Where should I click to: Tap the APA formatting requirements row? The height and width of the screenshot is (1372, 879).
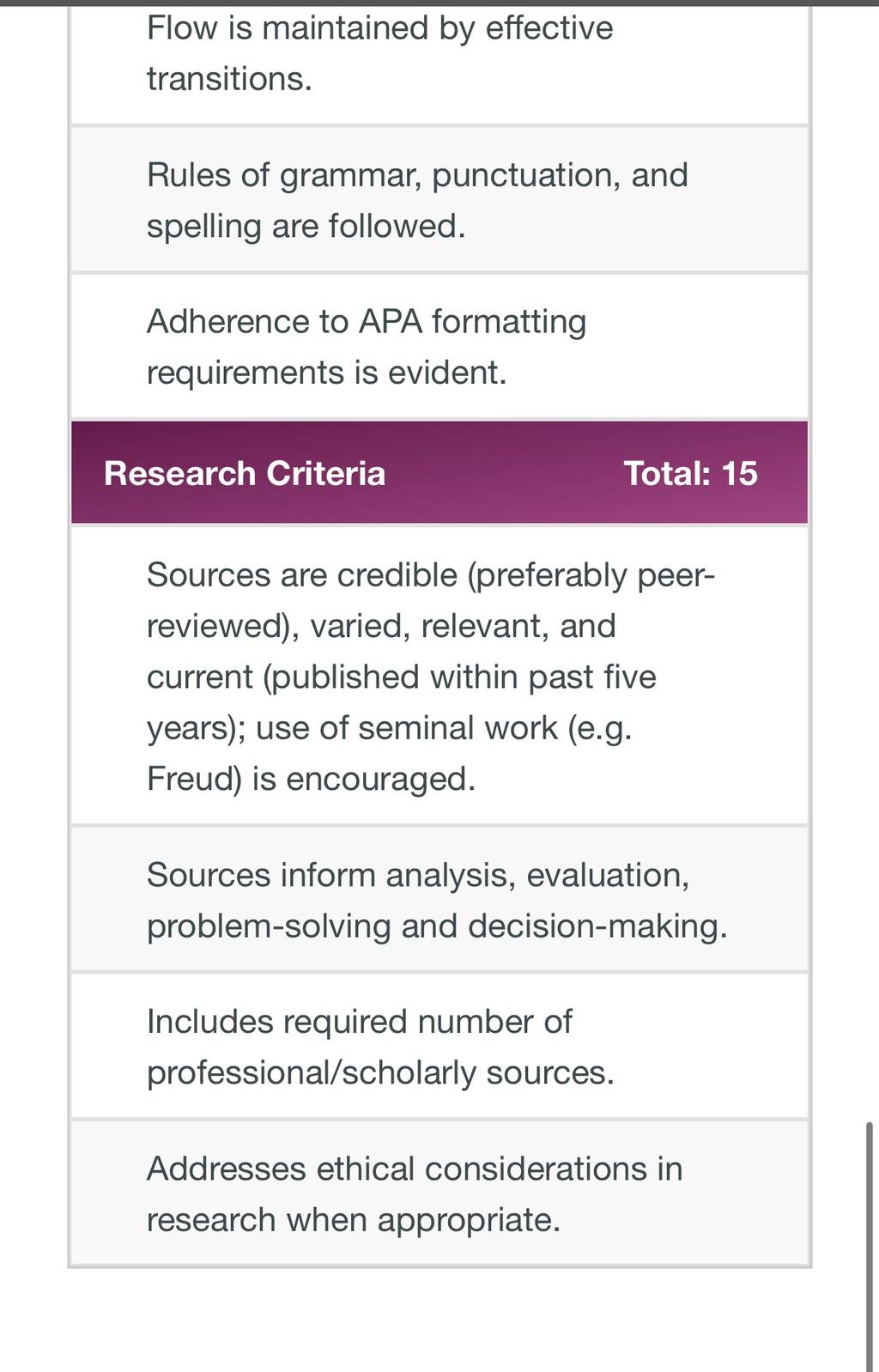[439, 347]
